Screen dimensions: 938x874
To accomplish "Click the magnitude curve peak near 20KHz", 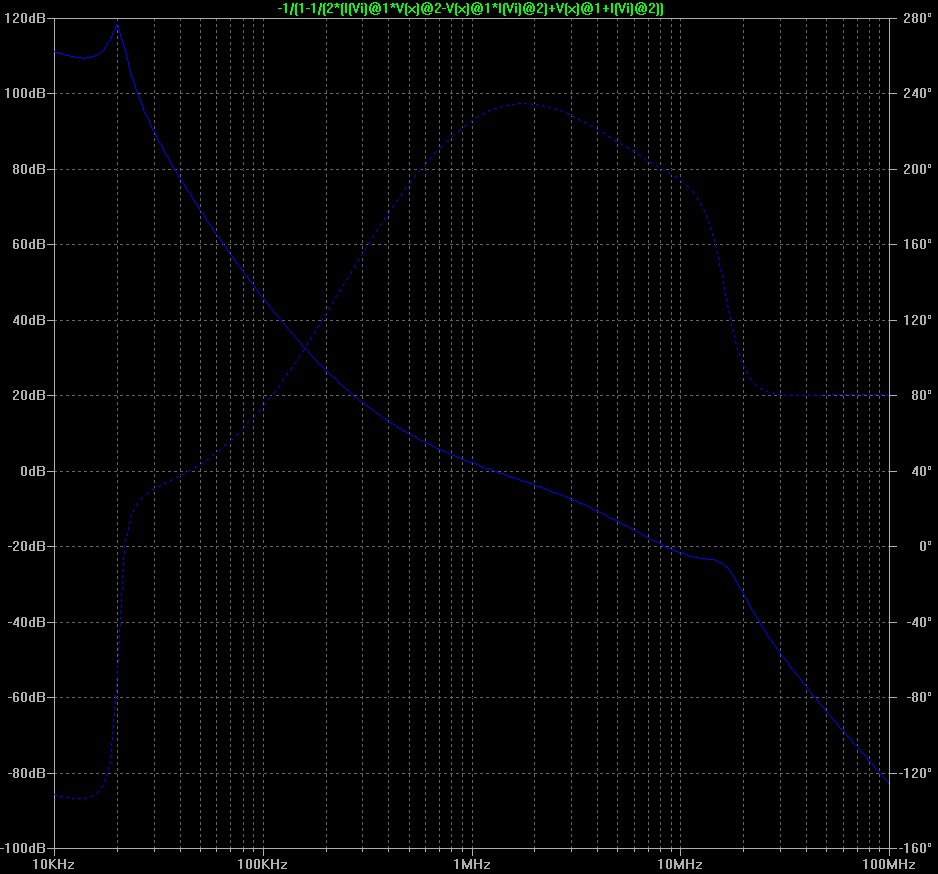I will (117, 26).
